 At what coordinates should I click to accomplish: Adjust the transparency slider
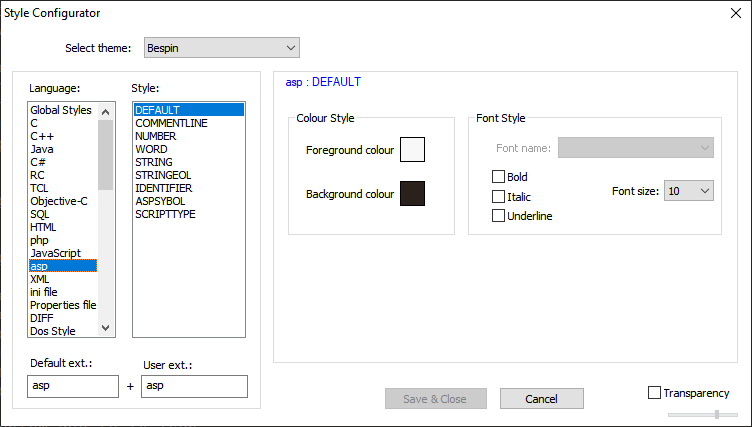715,414
